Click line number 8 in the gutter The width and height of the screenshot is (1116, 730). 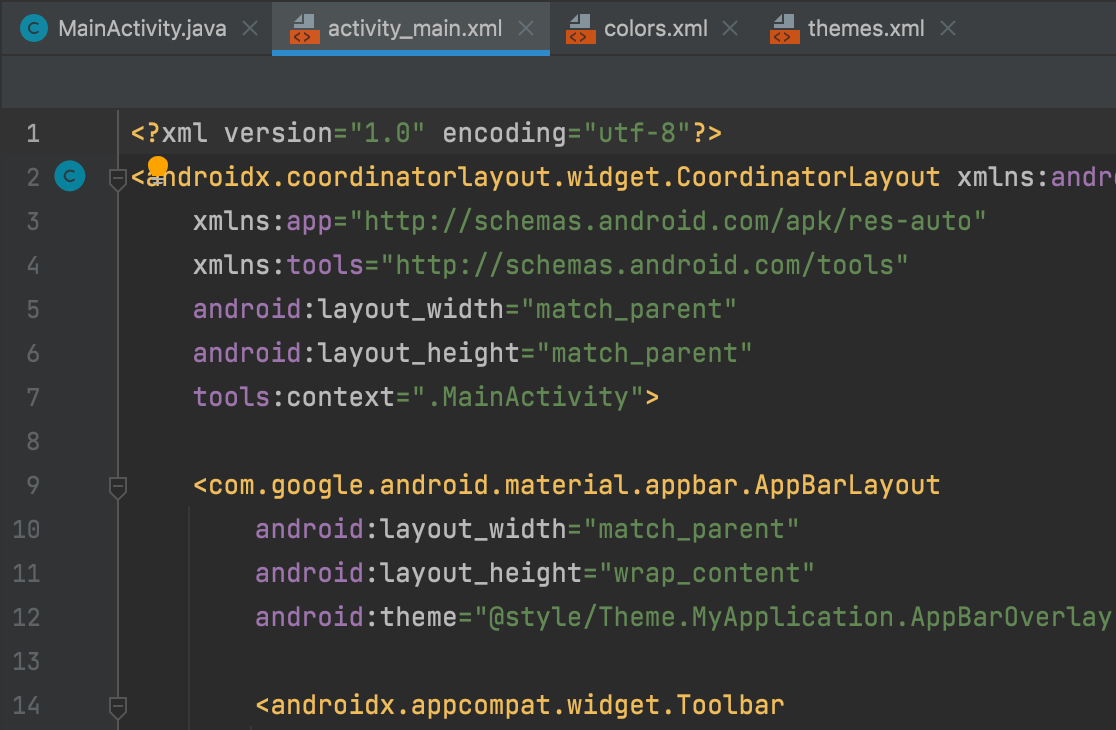(33, 441)
